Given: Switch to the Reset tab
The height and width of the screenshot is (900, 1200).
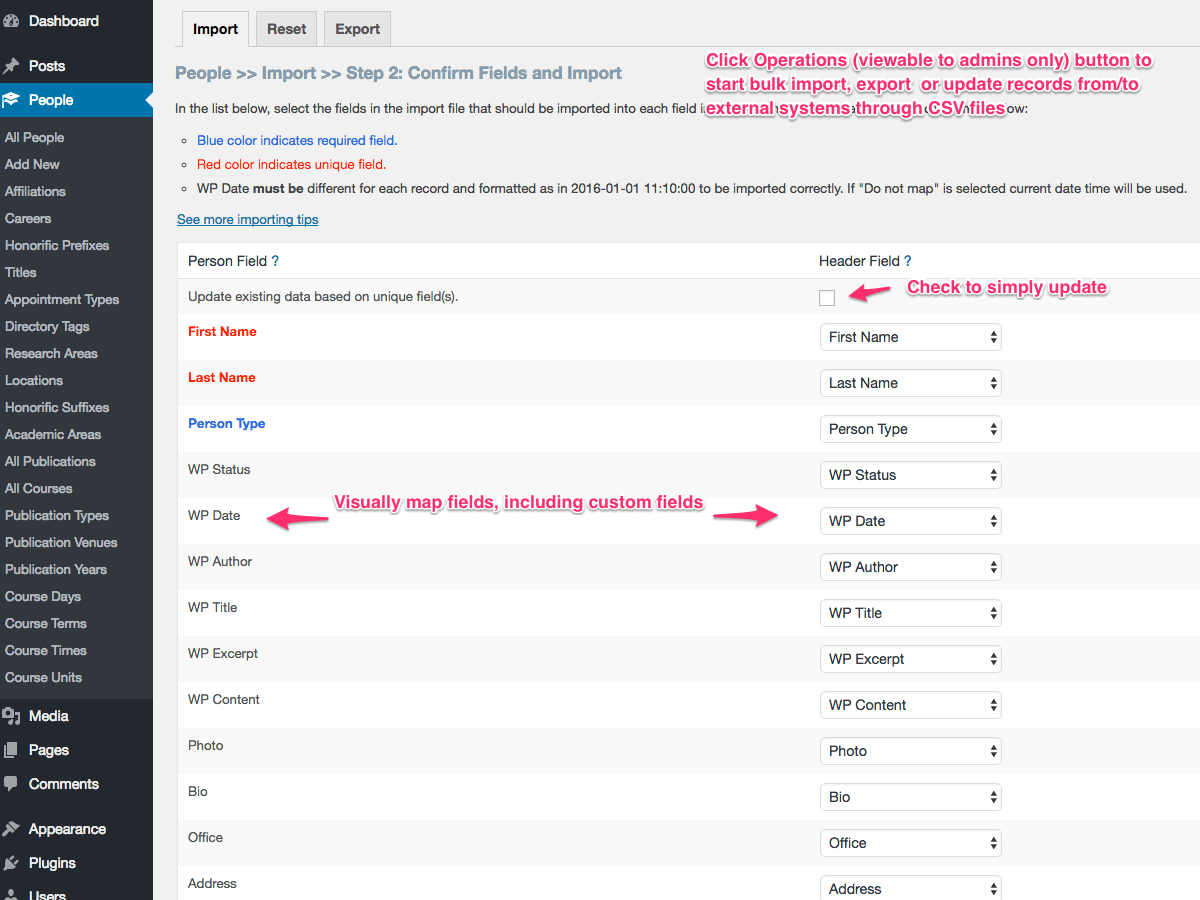Looking at the screenshot, I should [286, 29].
